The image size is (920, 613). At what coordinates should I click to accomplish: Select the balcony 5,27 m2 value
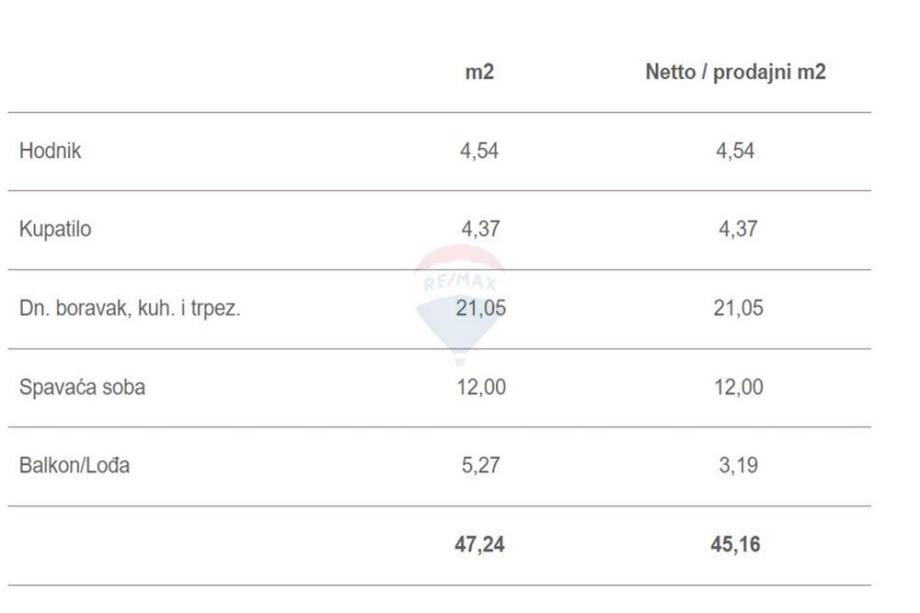pos(480,466)
